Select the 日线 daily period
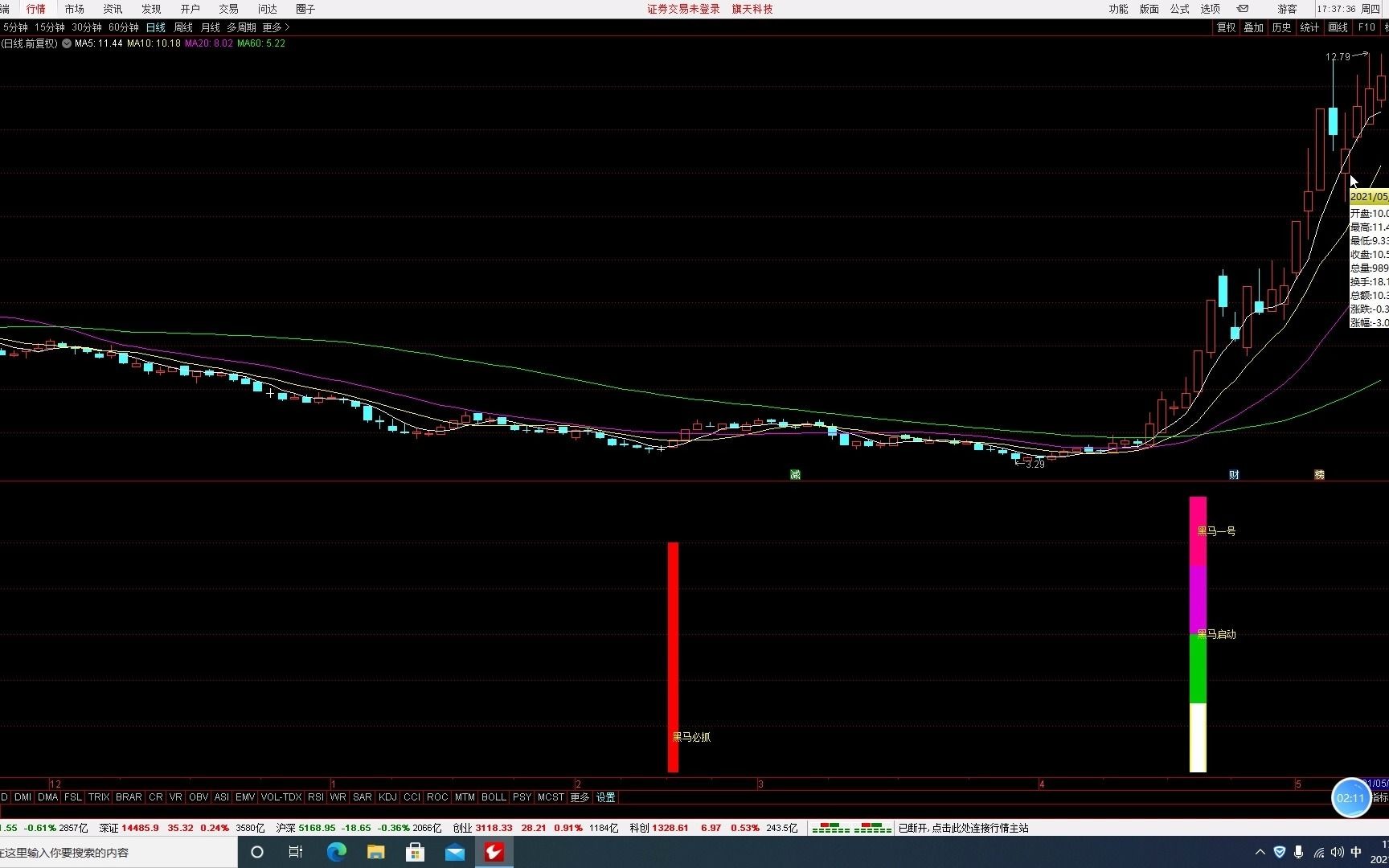 coord(155,27)
